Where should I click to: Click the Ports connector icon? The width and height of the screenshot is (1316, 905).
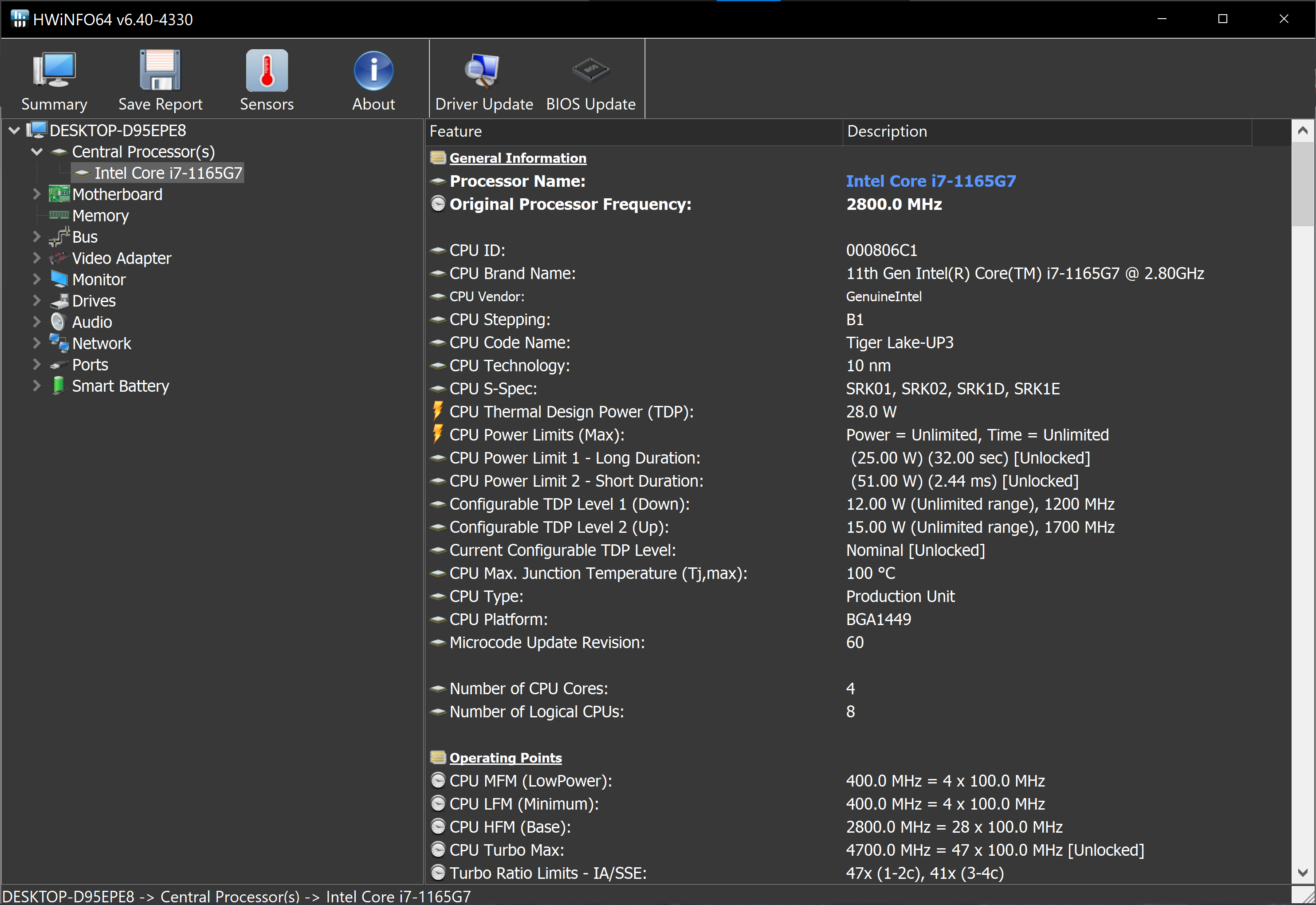coord(59,365)
